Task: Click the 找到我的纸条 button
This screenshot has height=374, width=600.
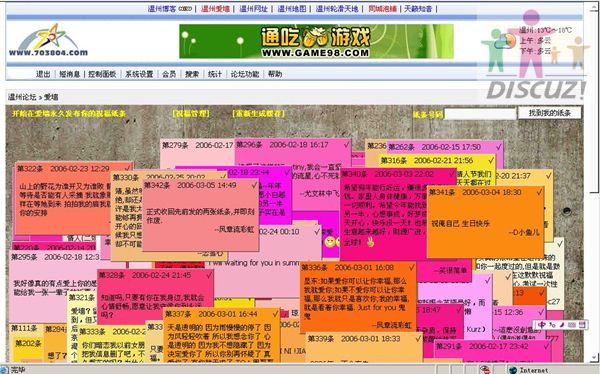Action: pyautogui.click(x=549, y=113)
